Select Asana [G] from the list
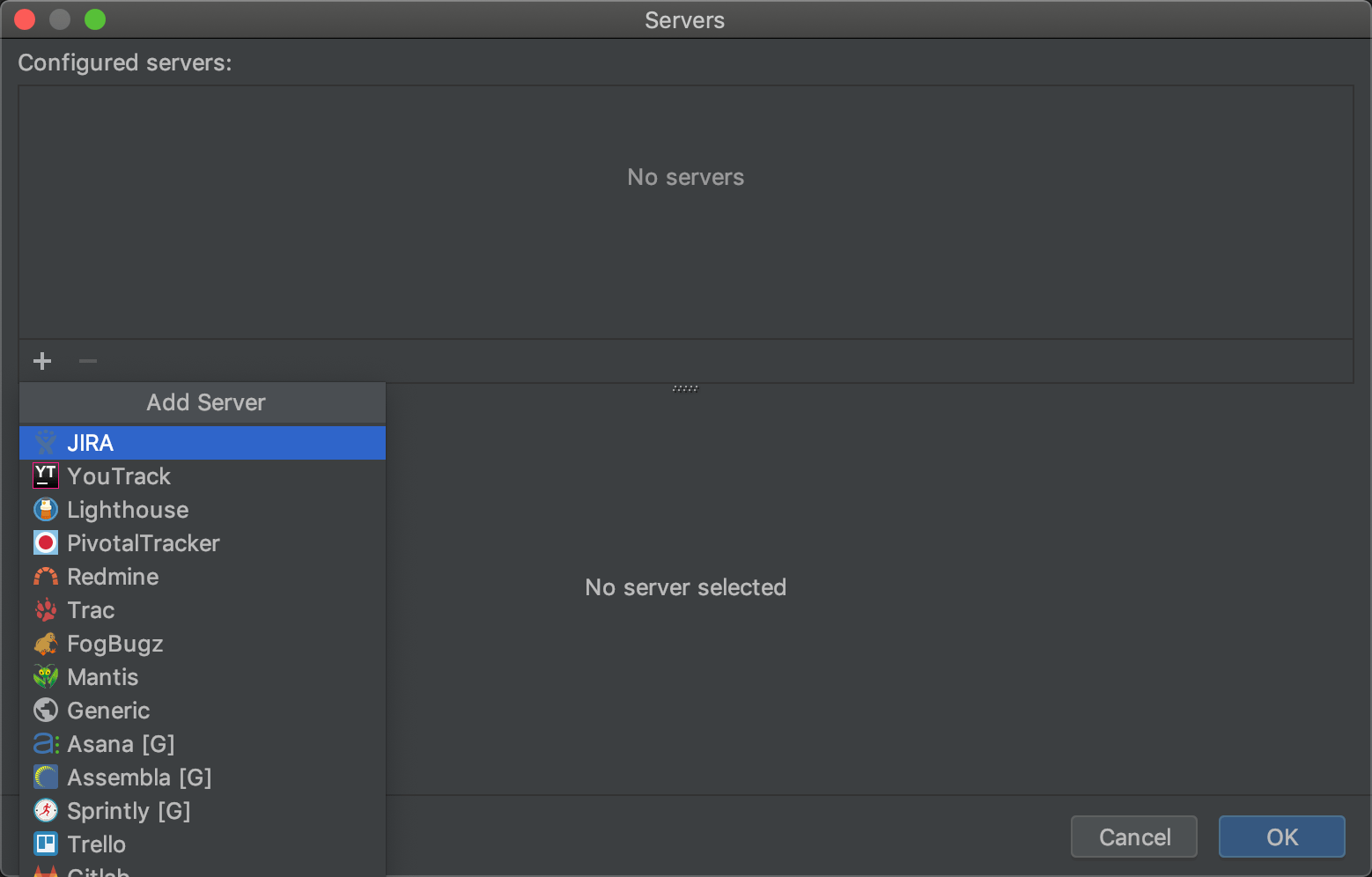 coord(122,744)
